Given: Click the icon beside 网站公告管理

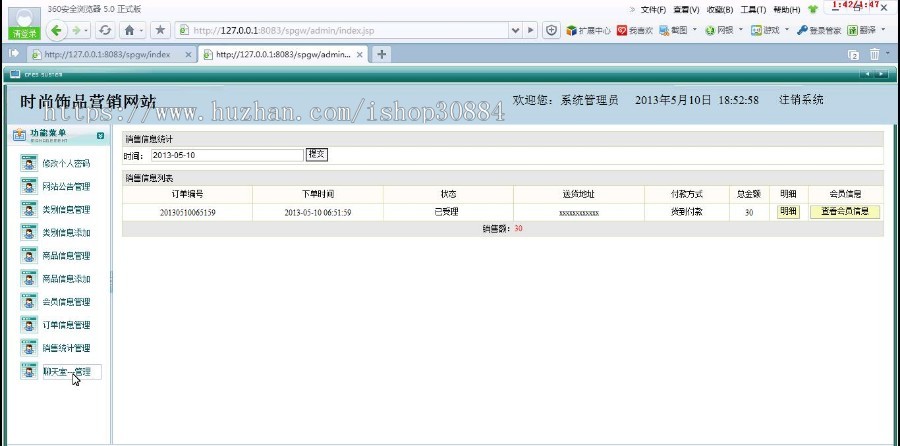Looking at the screenshot, I should coord(29,186).
